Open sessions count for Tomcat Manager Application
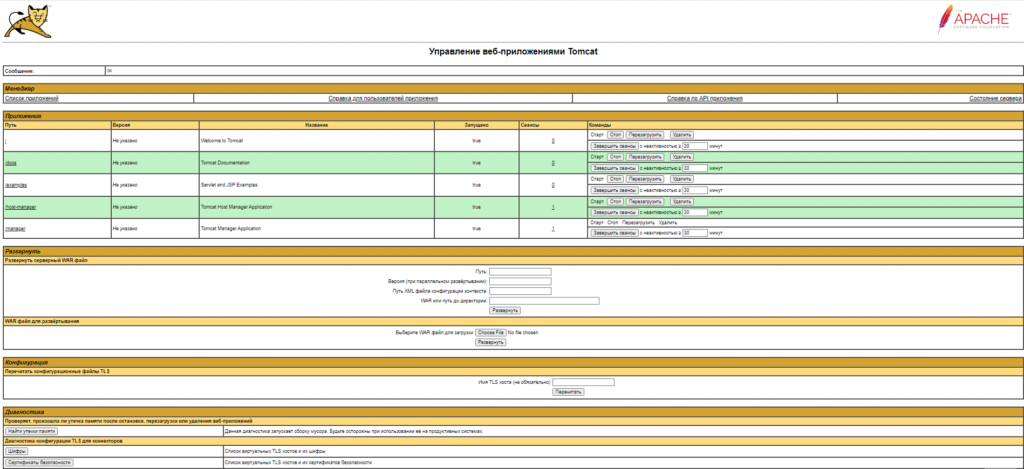 [x=553, y=229]
